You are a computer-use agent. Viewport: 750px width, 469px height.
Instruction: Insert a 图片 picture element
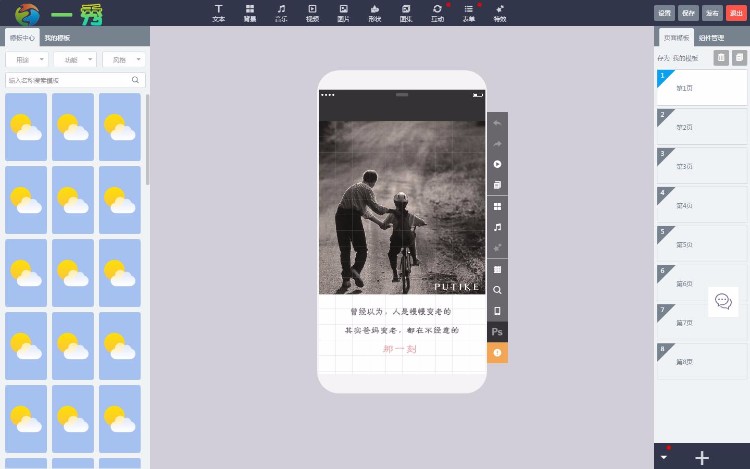tap(343, 13)
